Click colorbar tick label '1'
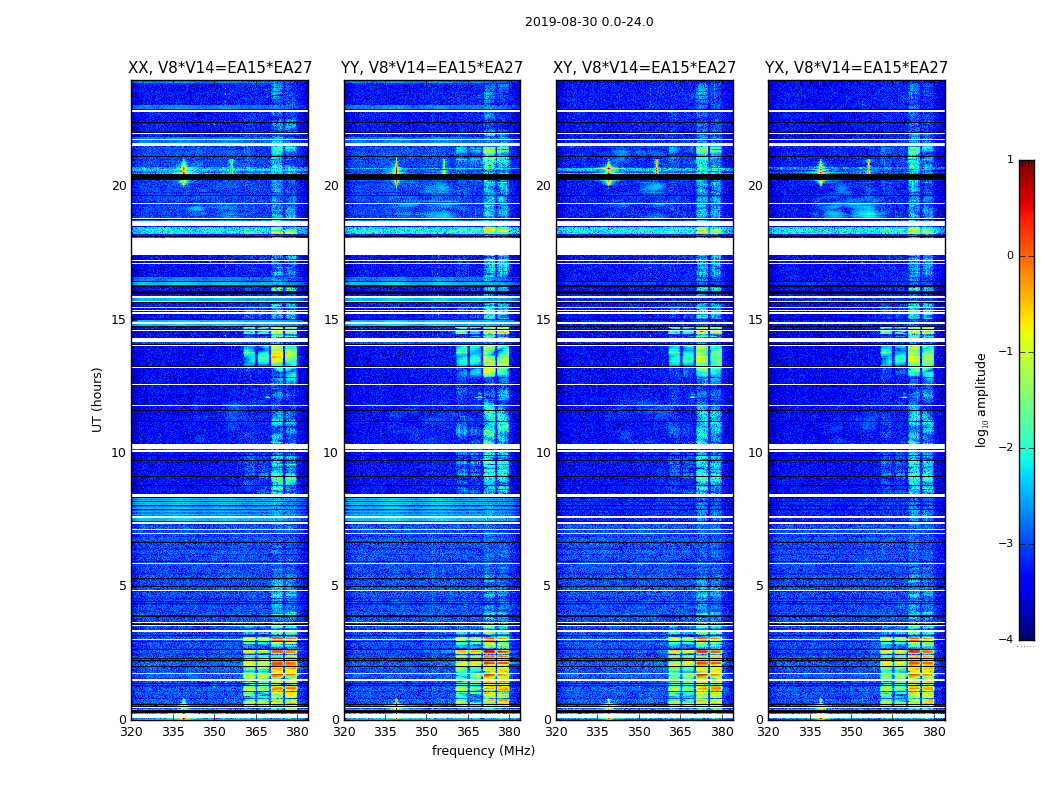 (1010, 159)
